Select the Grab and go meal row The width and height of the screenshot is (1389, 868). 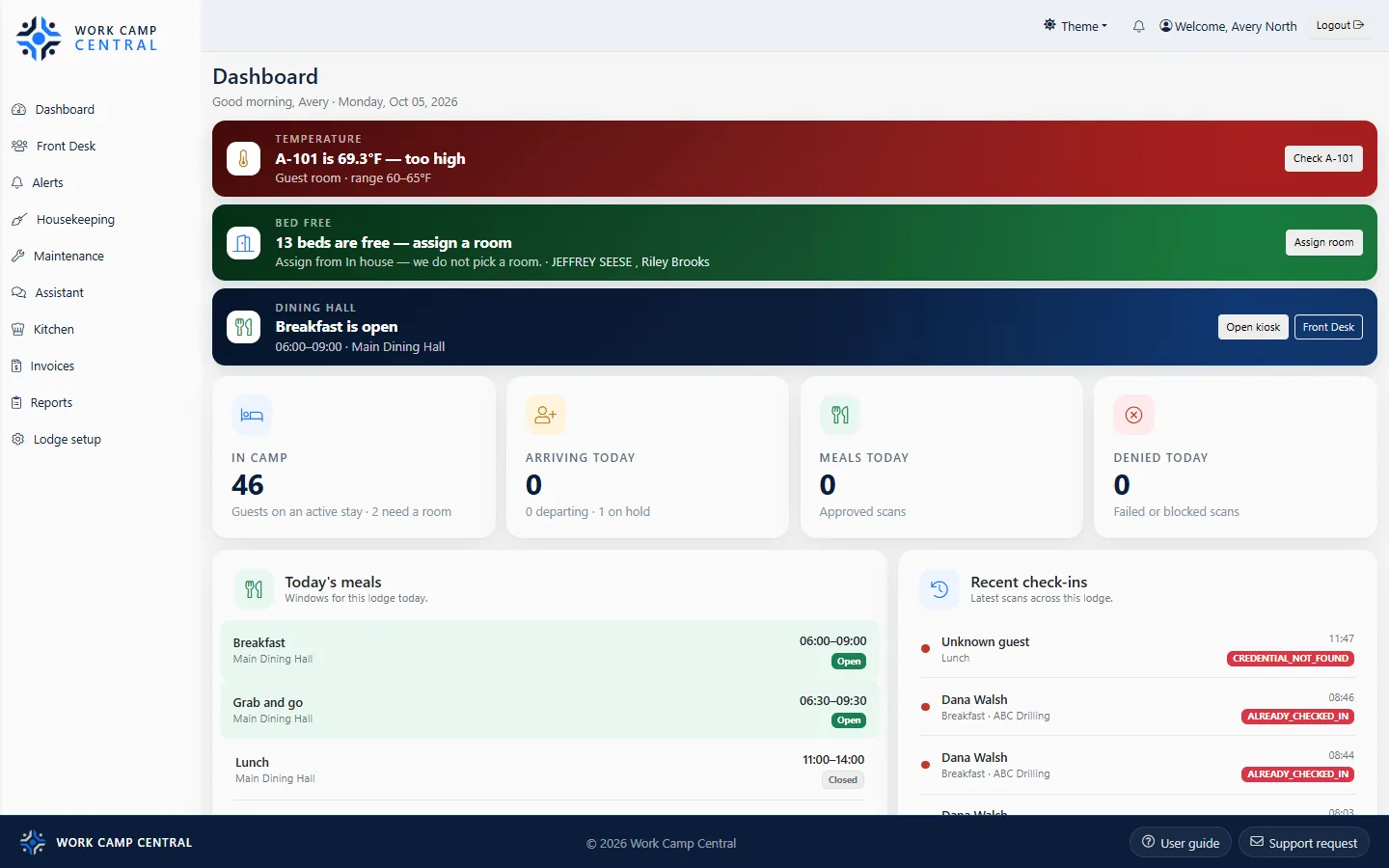coord(550,710)
